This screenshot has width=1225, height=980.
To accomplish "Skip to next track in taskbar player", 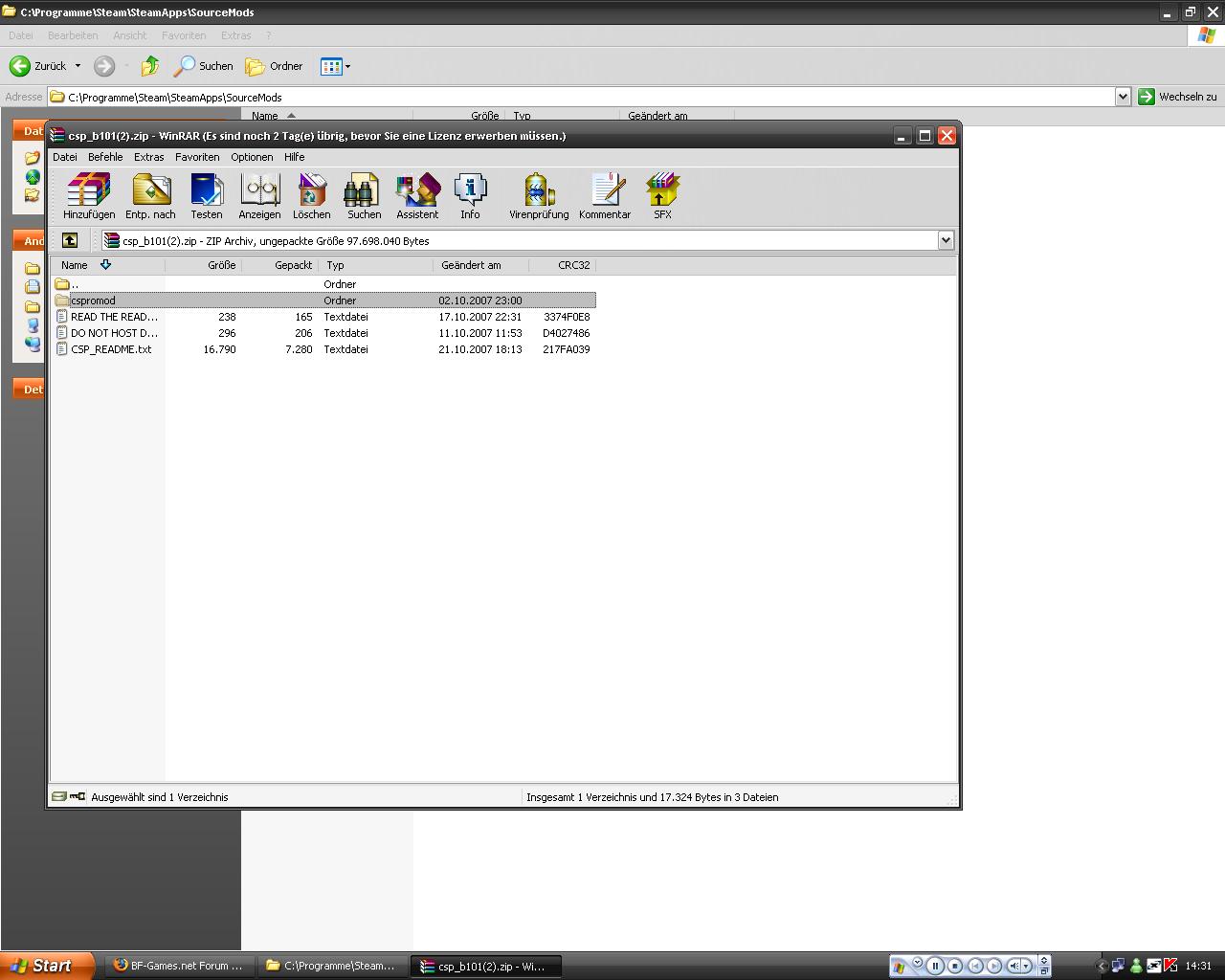I will pyautogui.click(x=994, y=966).
